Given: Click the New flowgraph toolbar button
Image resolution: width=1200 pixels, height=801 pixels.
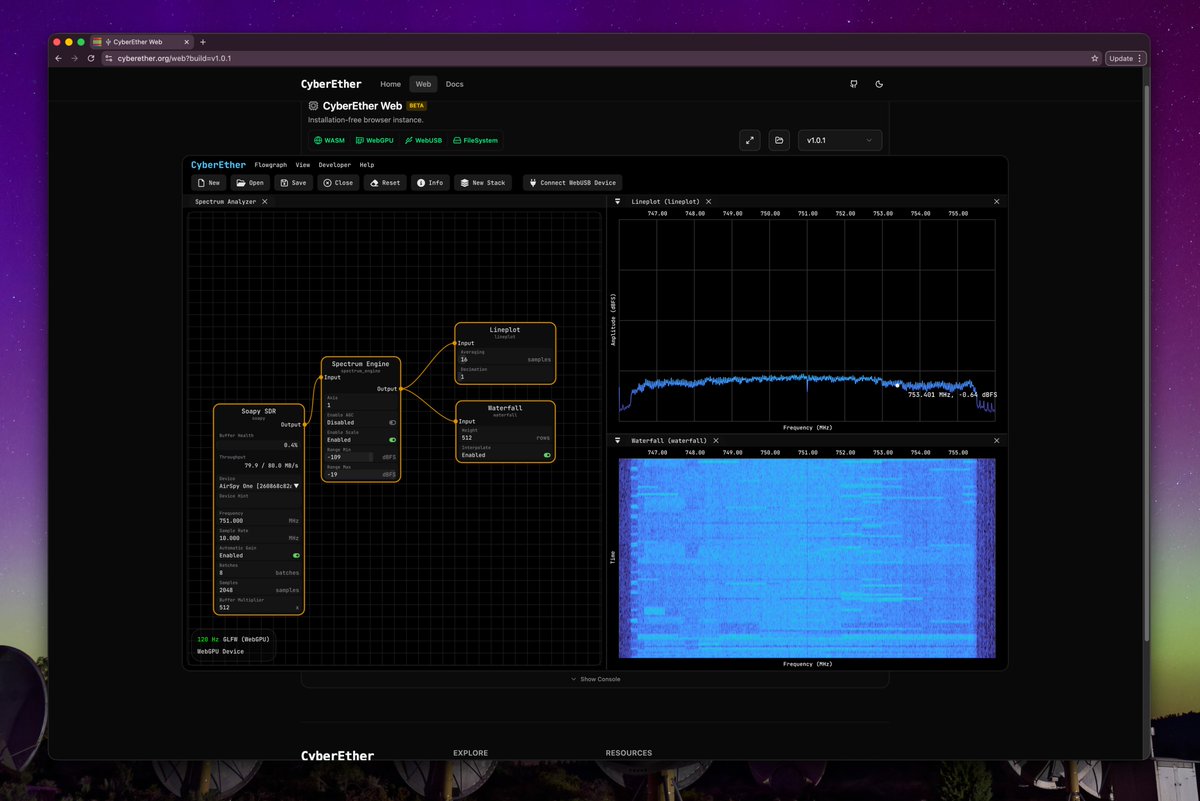Looking at the screenshot, I should (x=209, y=183).
